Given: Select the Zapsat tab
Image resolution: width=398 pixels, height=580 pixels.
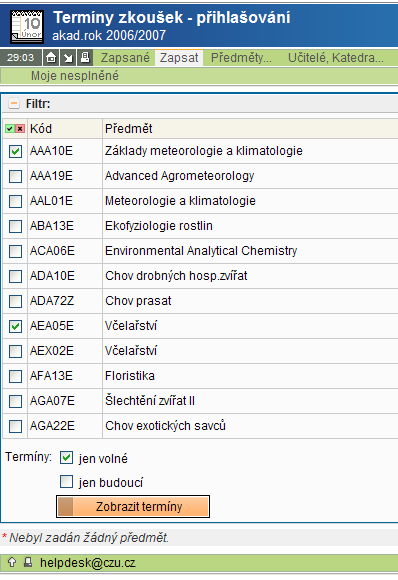Looking at the screenshot, I should pos(179,58).
